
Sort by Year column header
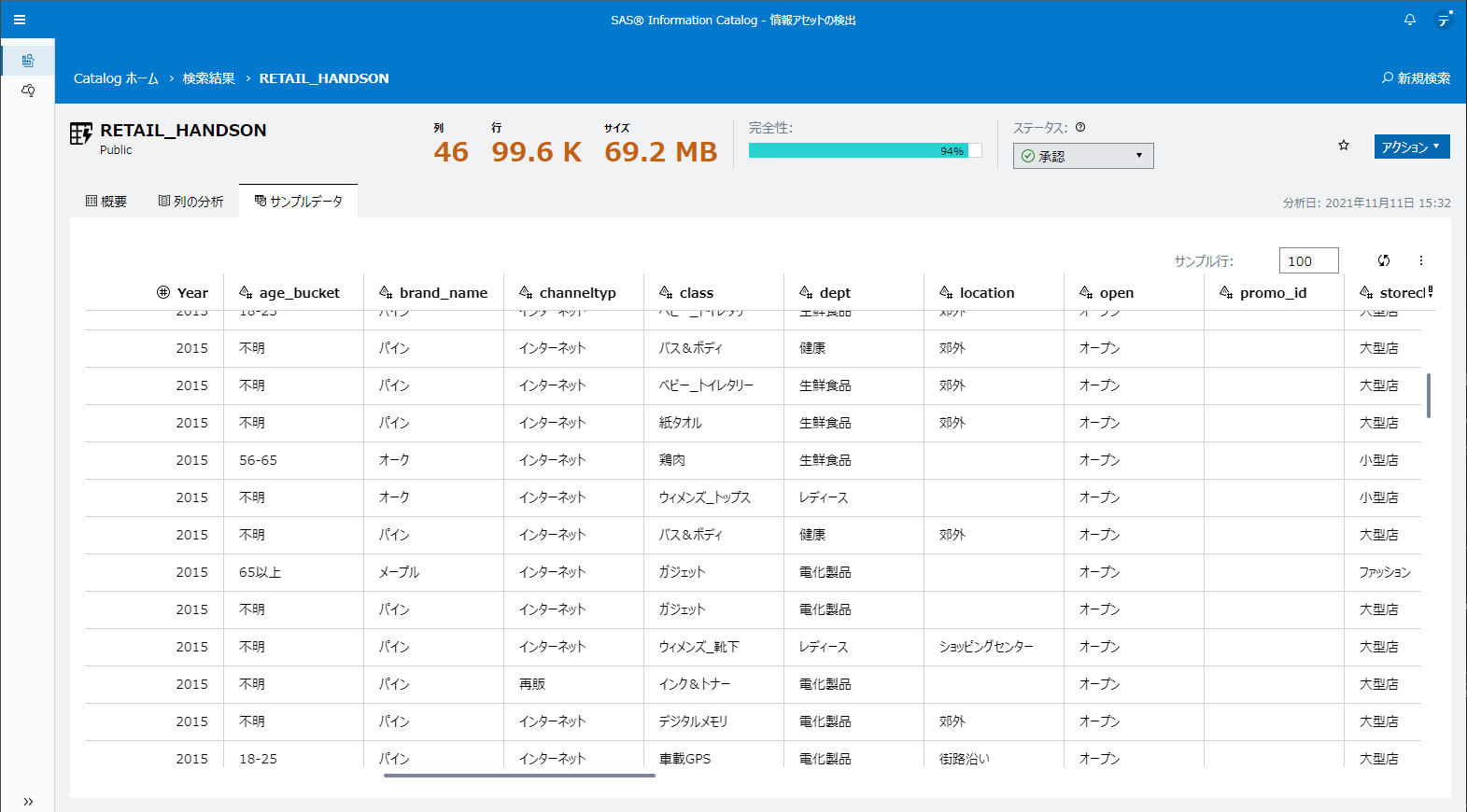(192, 292)
